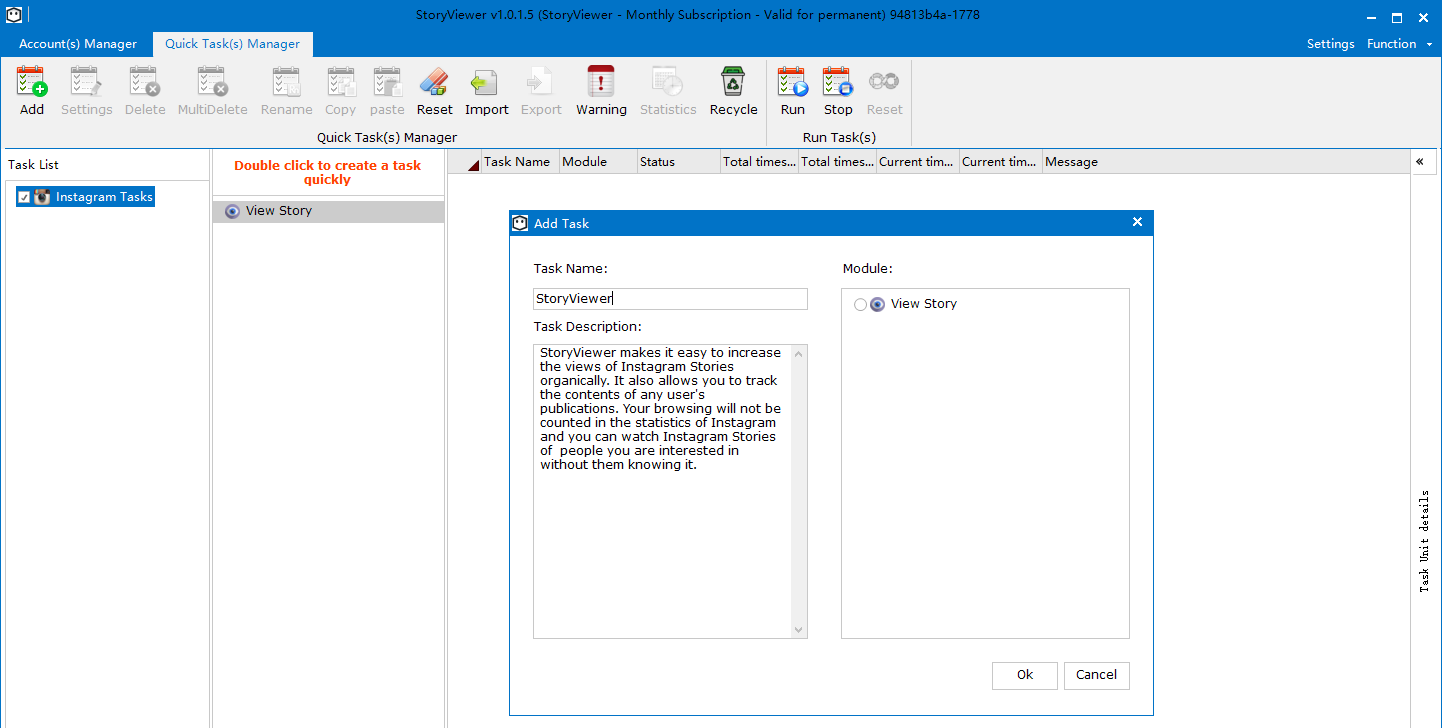
Task: Click the Cancel button in Add Task
Action: pos(1097,675)
